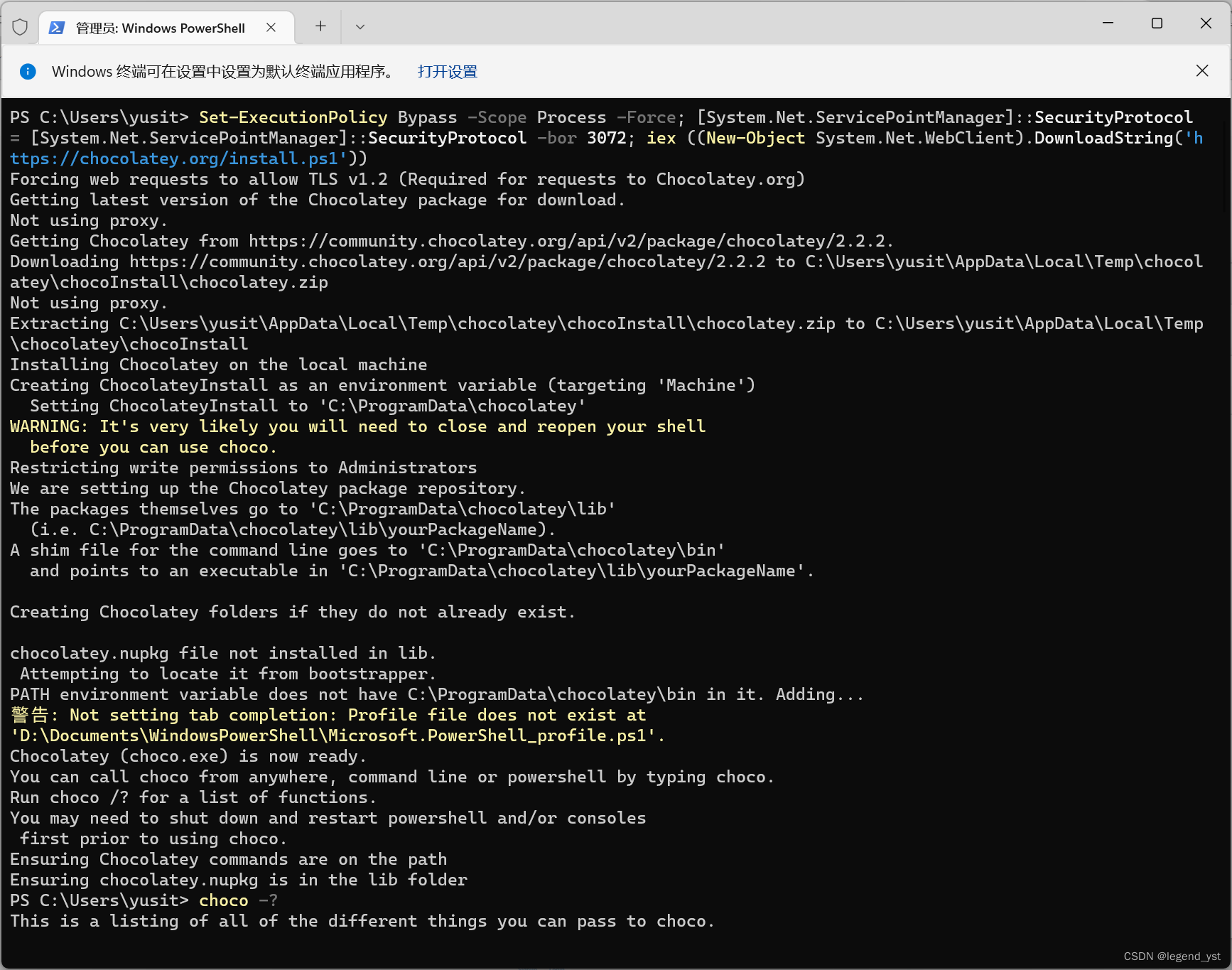Click 'This is a listing of all' output line
1232x970 pixels.
[362, 921]
